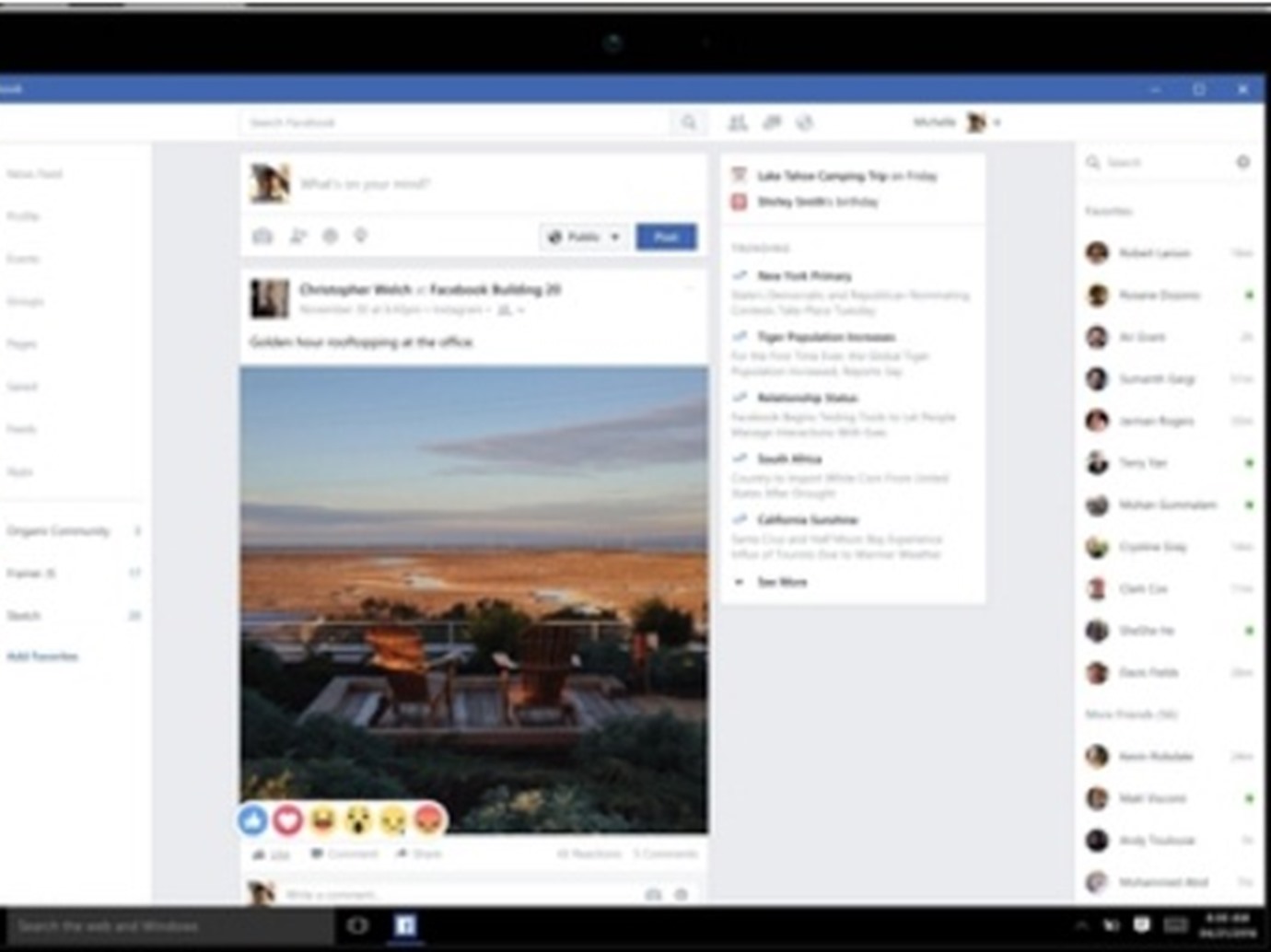Click the Facebook icon in Windows taskbar
Viewport: 1271px width, 952px height.
click(405, 925)
